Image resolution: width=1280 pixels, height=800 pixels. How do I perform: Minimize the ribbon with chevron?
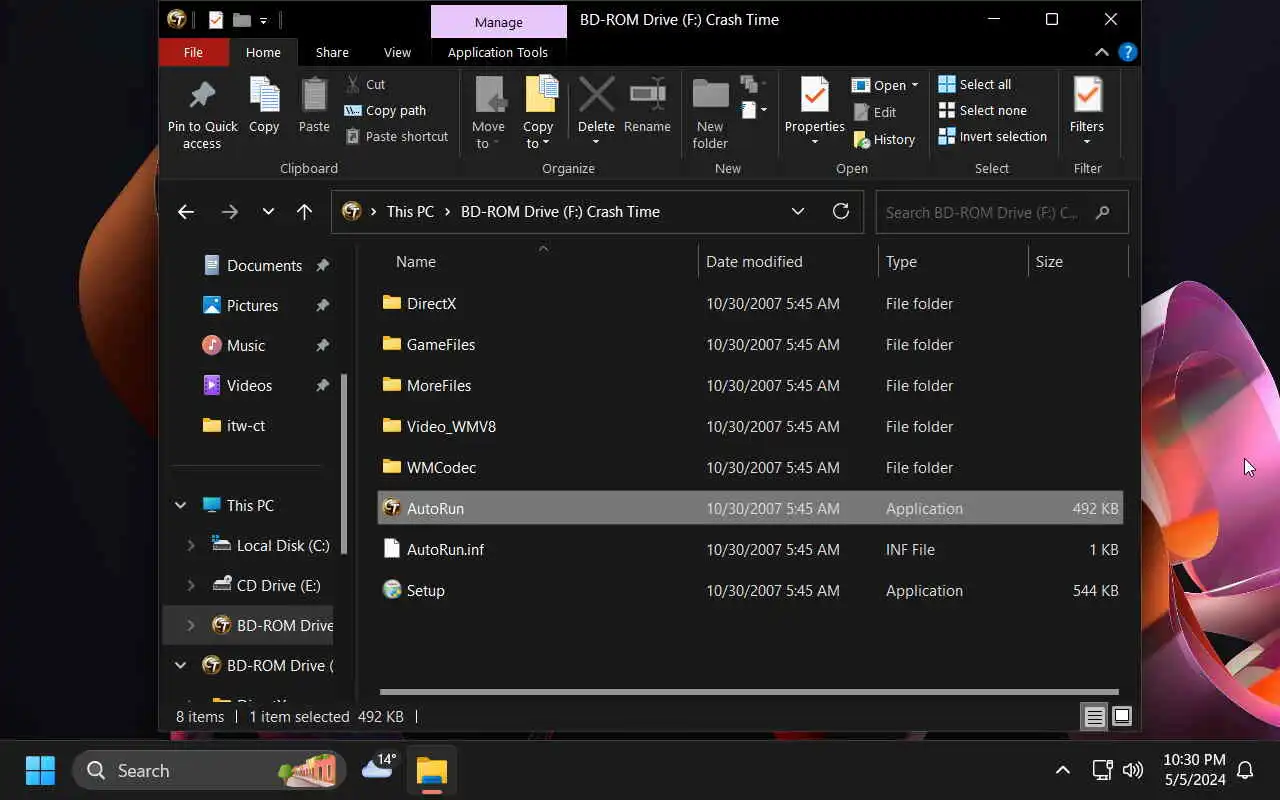point(1101,52)
